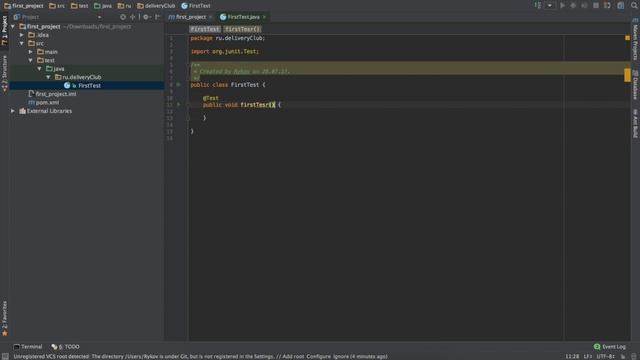Click the green Run button
Viewport: 640px width, 360px height.
[x=562, y=5]
